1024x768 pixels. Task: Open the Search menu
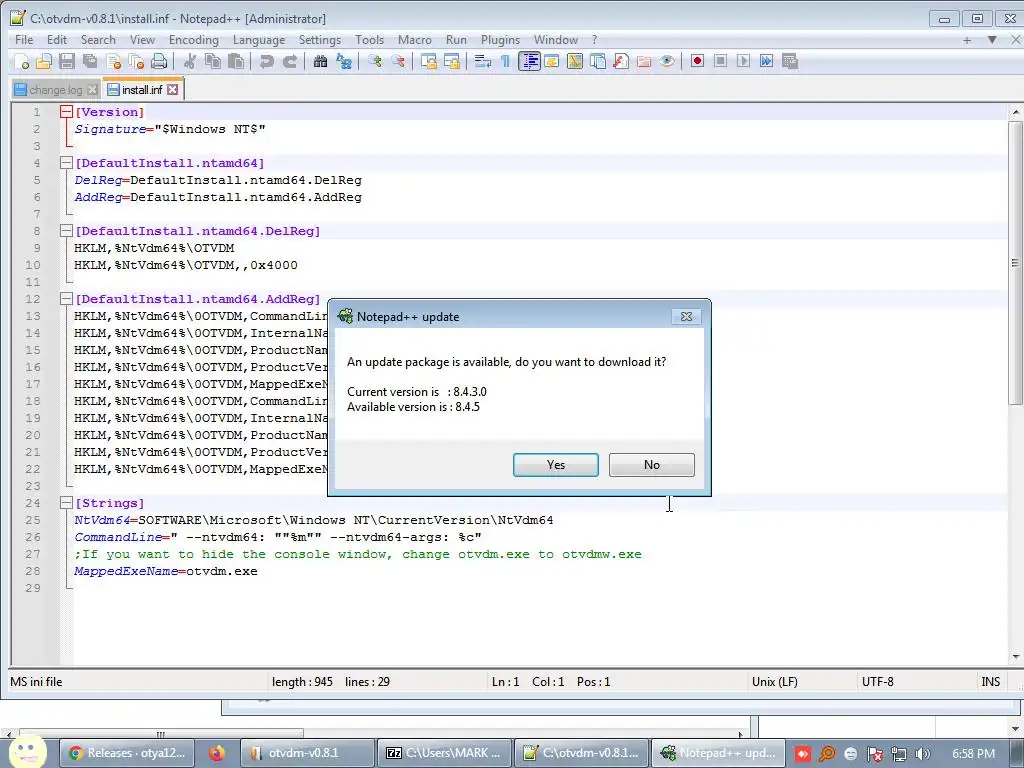pos(98,40)
